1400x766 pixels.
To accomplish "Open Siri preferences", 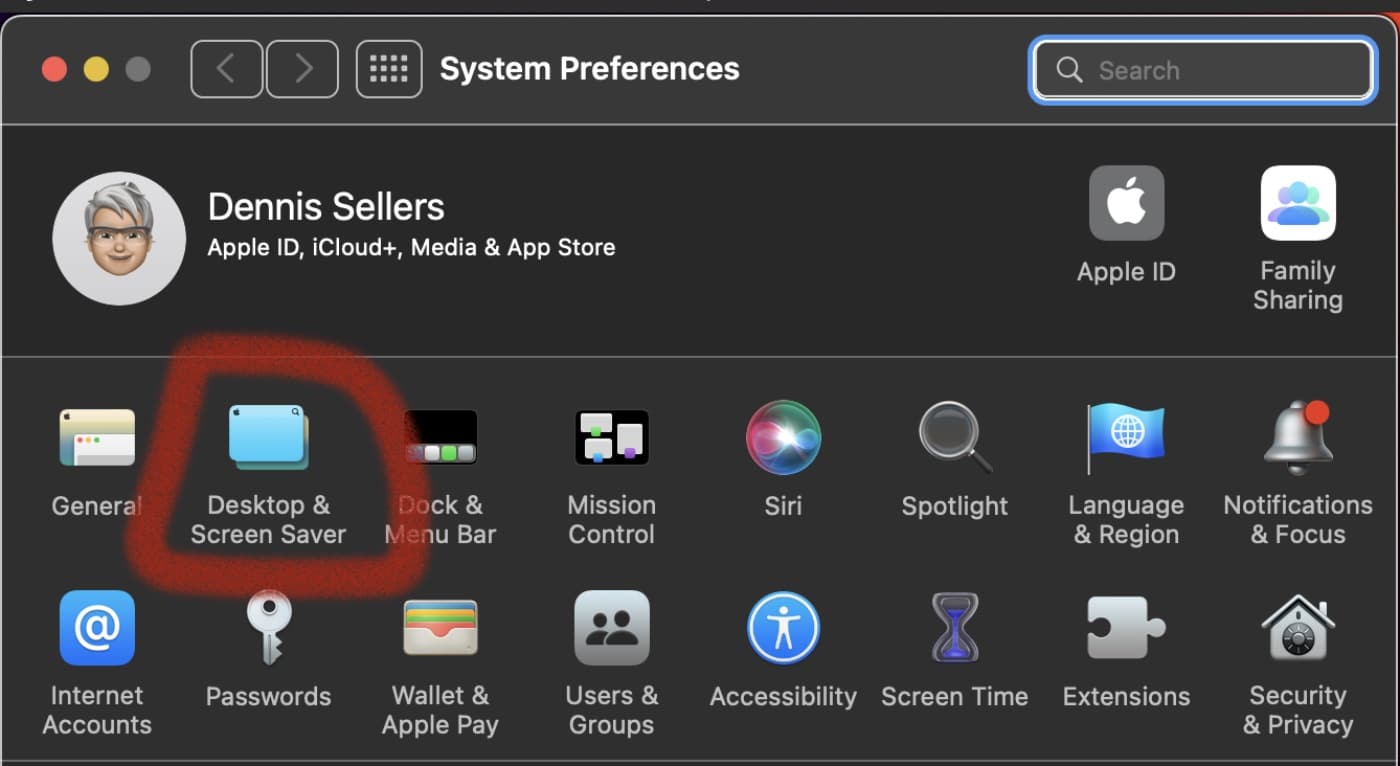I will coord(783,438).
